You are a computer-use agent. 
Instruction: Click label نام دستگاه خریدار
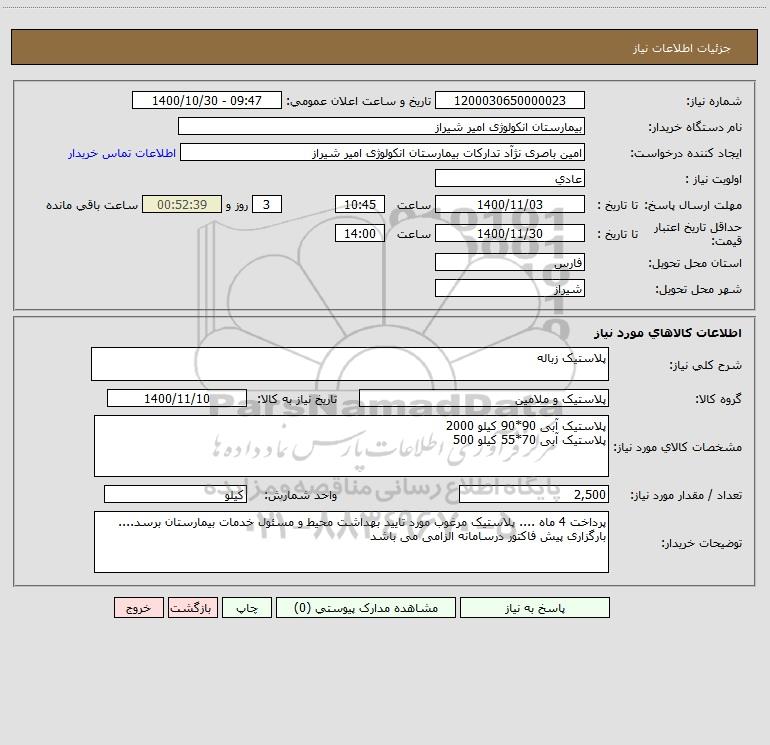click(695, 128)
